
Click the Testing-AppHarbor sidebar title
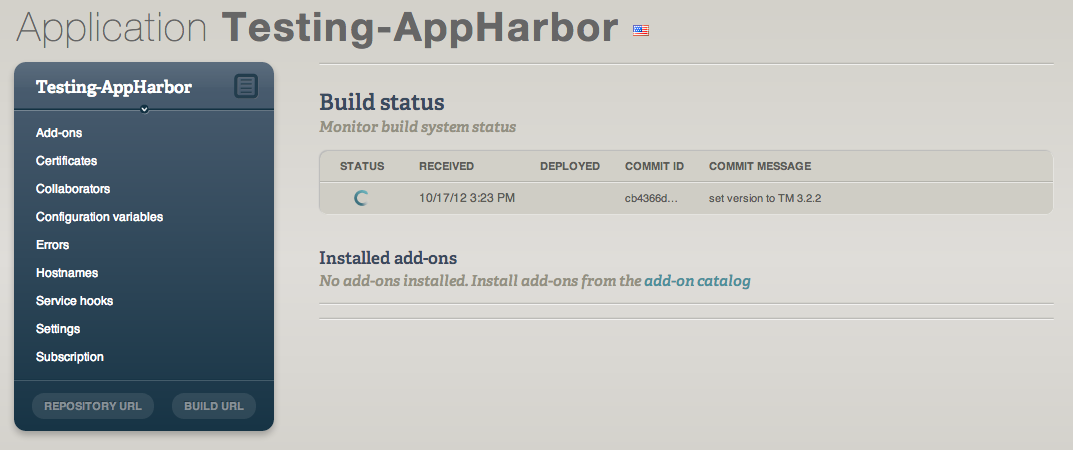pos(114,87)
